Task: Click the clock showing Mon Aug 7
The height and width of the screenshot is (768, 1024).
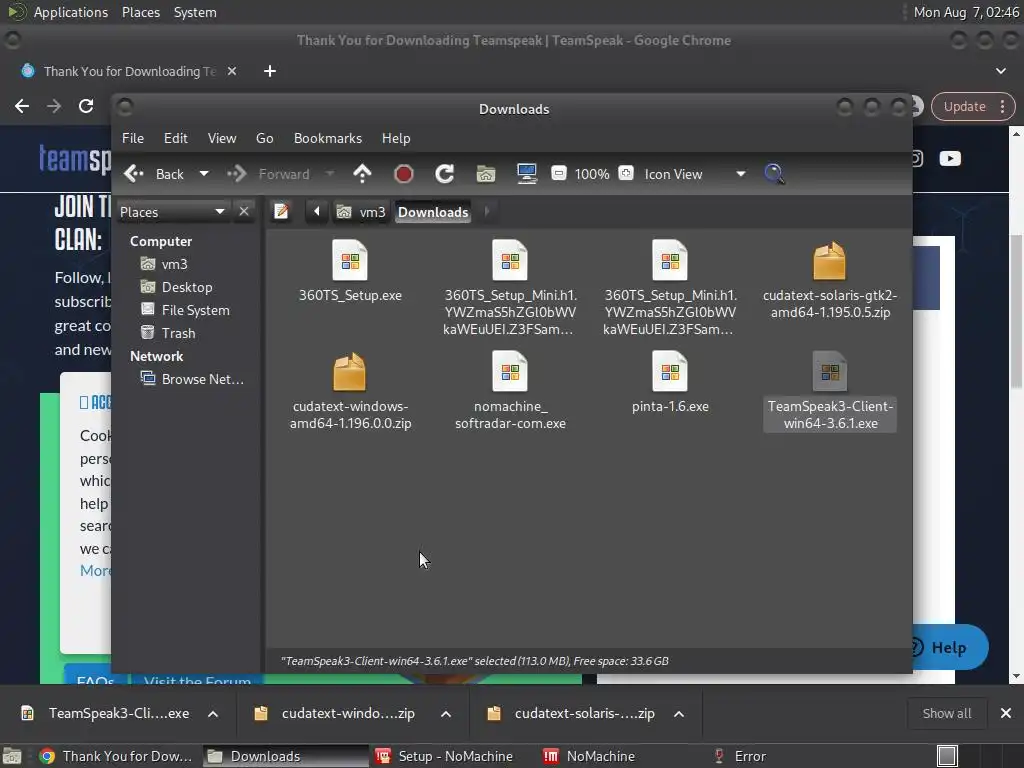Action: pyautogui.click(x=966, y=12)
